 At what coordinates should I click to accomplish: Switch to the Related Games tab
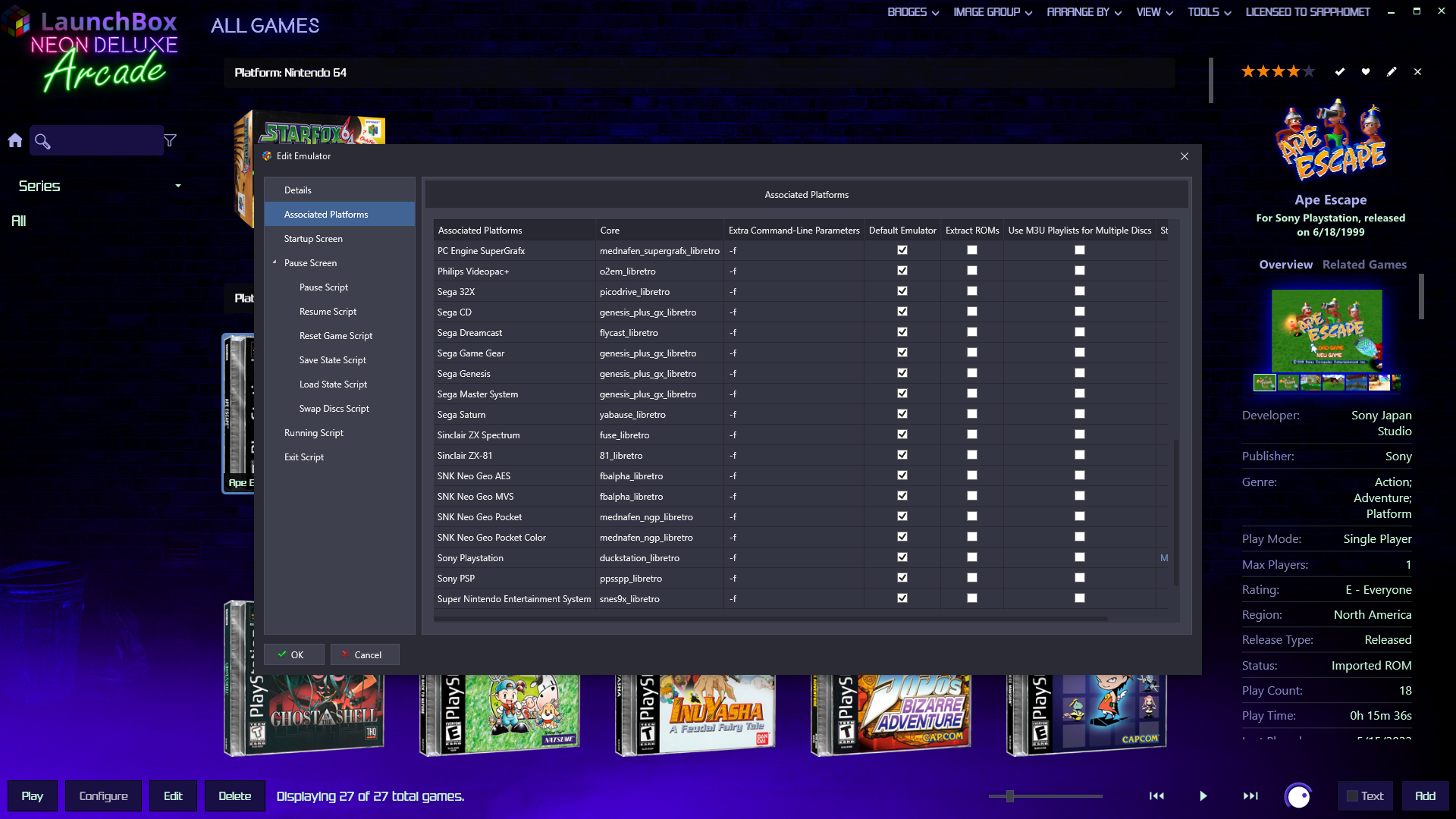[1364, 265]
